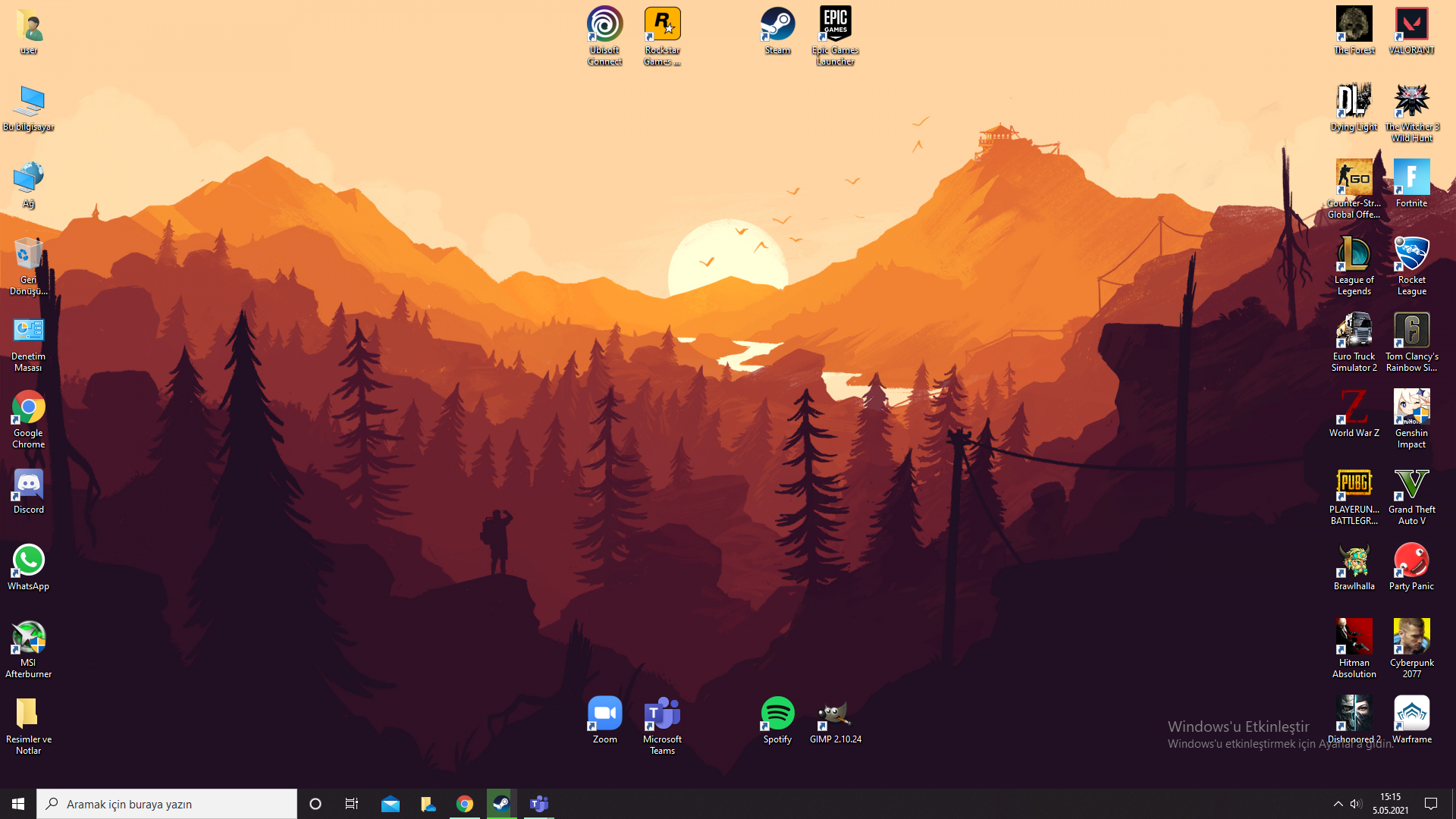1456x819 pixels.
Task: Select the Geri Dönüşüm recycle bin
Action: (28, 255)
